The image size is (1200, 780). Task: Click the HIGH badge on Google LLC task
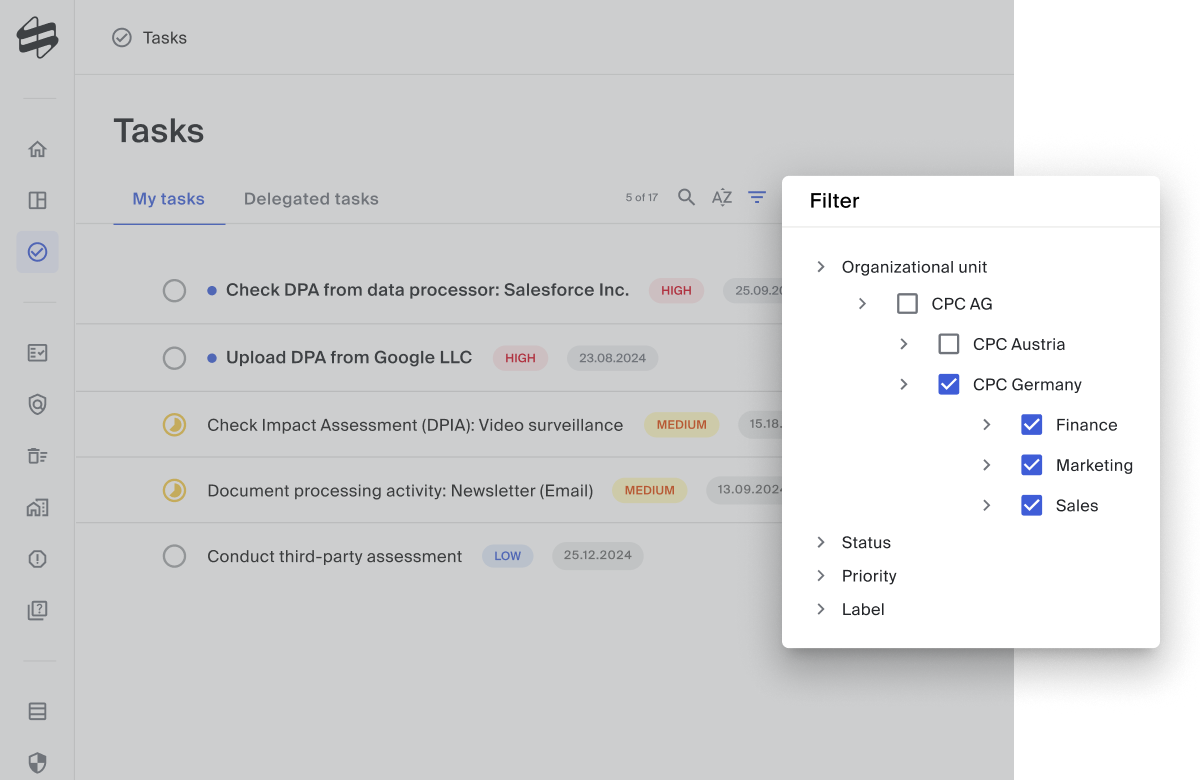pos(520,358)
